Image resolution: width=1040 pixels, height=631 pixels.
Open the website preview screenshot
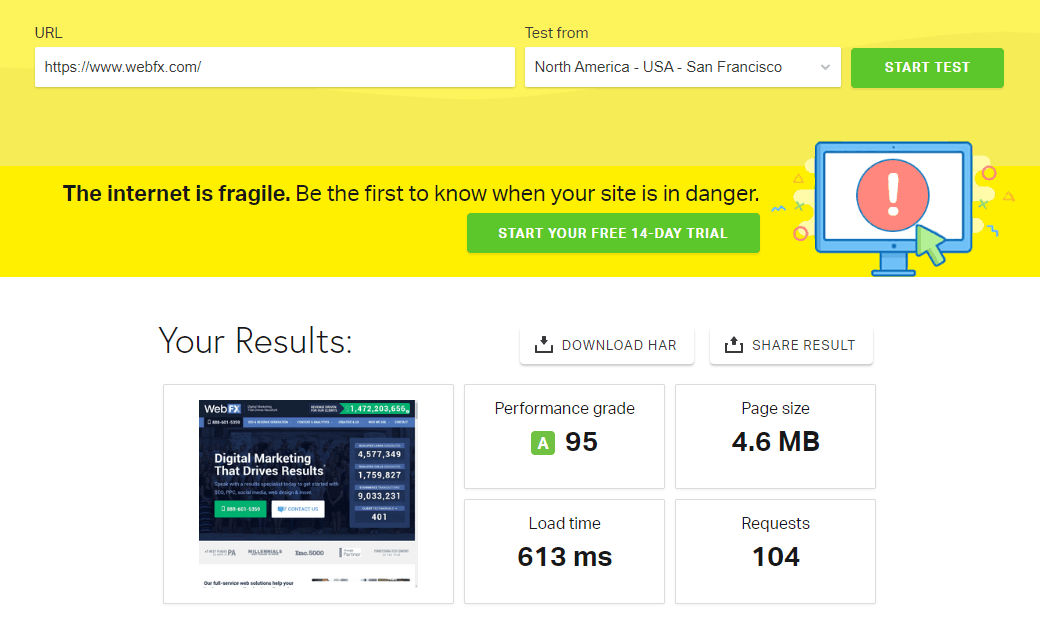coord(307,495)
